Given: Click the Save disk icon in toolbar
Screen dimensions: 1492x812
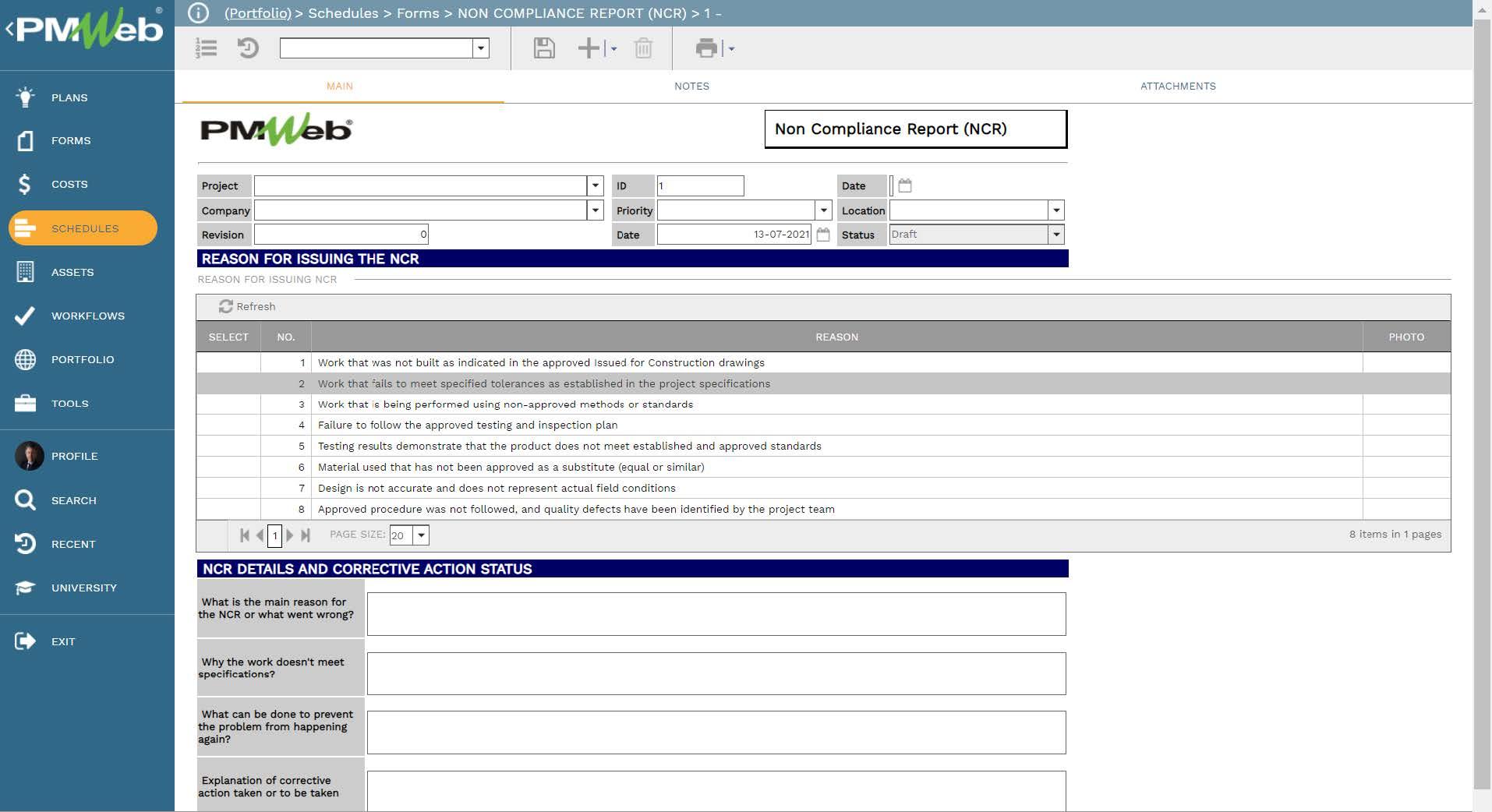Looking at the screenshot, I should pos(543,48).
